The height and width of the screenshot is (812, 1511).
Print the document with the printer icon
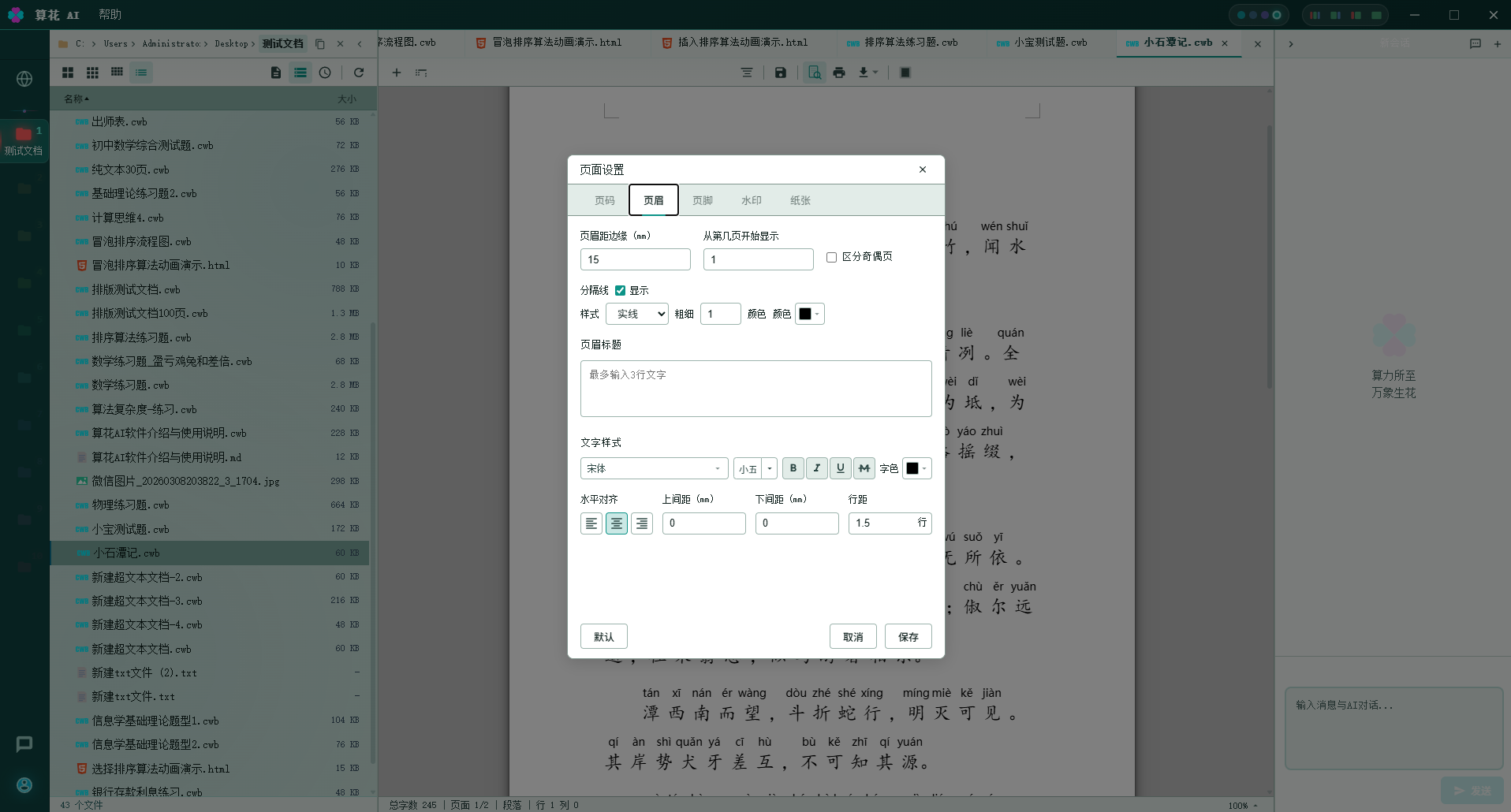click(x=839, y=73)
